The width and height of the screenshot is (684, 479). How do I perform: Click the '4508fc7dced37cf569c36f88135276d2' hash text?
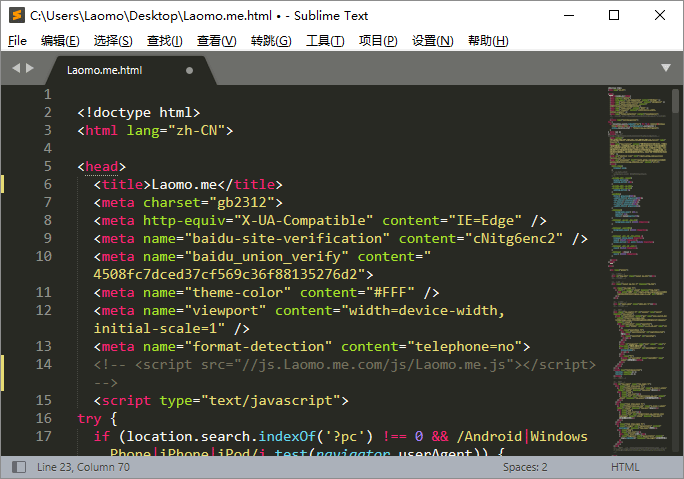pyautogui.click(x=226, y=274)
